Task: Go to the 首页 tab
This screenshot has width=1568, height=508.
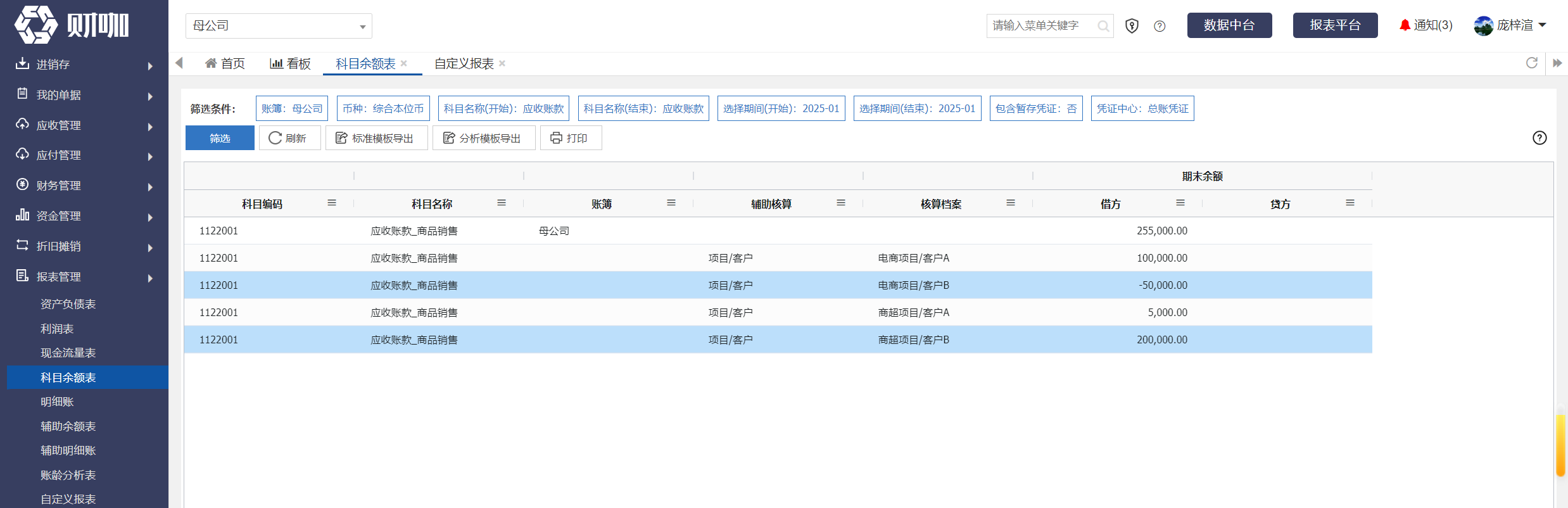Action: tap(225, 63)
